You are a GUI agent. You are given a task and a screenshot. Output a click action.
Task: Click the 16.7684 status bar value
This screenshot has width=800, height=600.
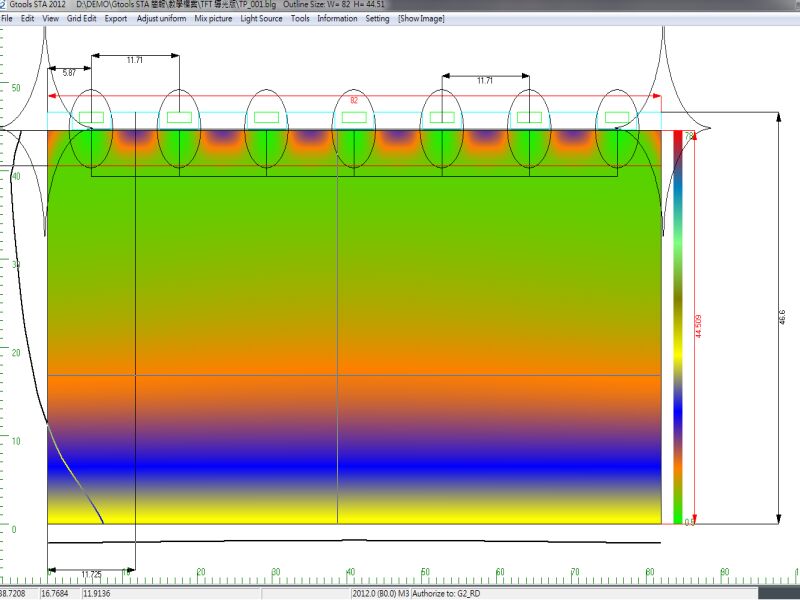(54, 593)
